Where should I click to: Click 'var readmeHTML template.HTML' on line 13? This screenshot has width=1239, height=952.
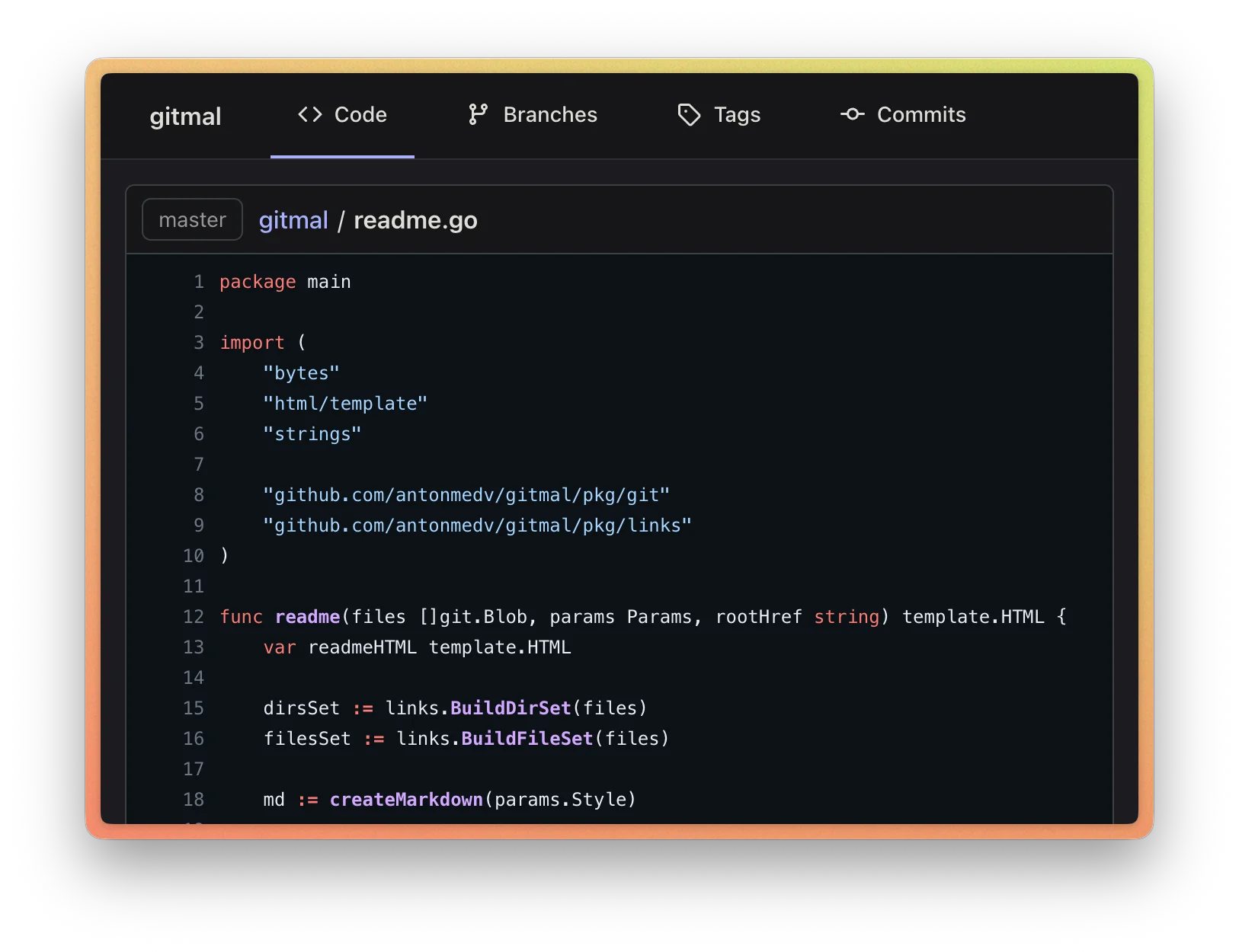pos(417,647)
